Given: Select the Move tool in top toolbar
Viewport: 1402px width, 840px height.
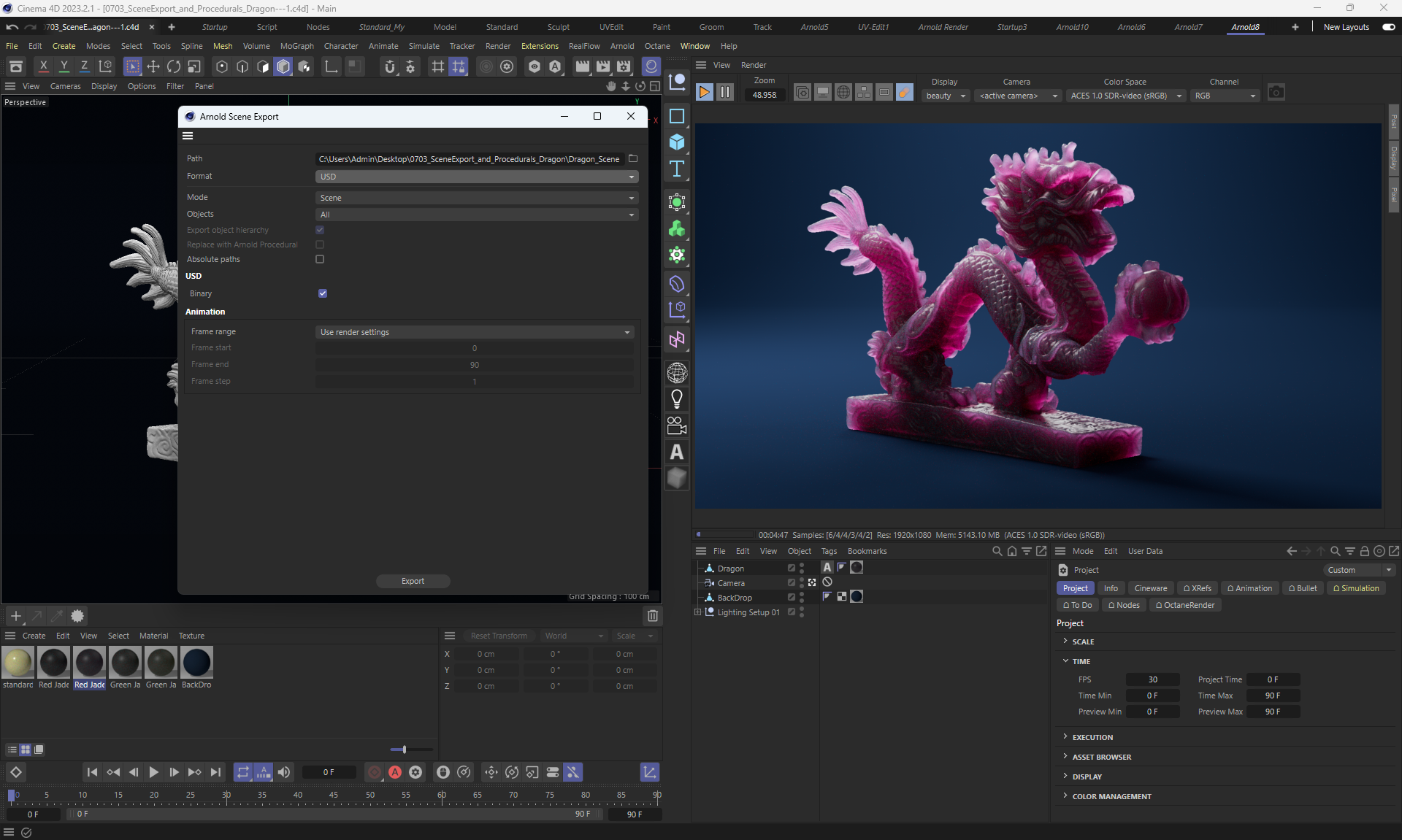Looking at the screenshot, I should coord(153,67).
